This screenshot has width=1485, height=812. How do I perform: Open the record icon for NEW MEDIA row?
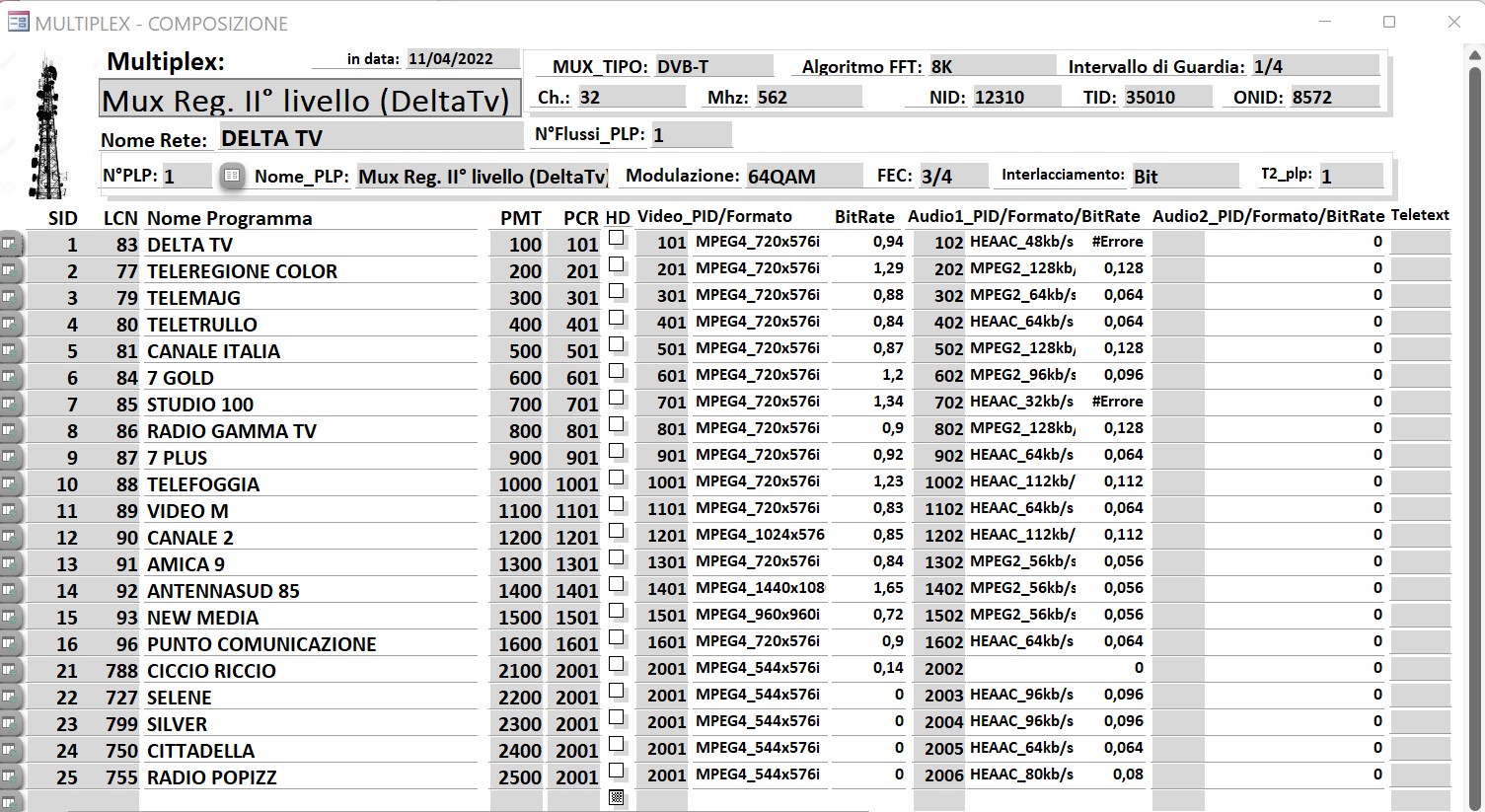tap(10, 617)
